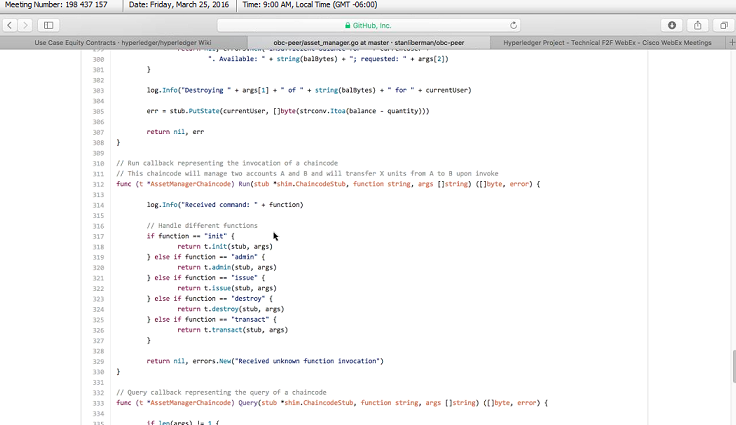The image size is (736, 425).
Task: Click the 'Handle different functions' comment
Action: click(x=202, y=225)
